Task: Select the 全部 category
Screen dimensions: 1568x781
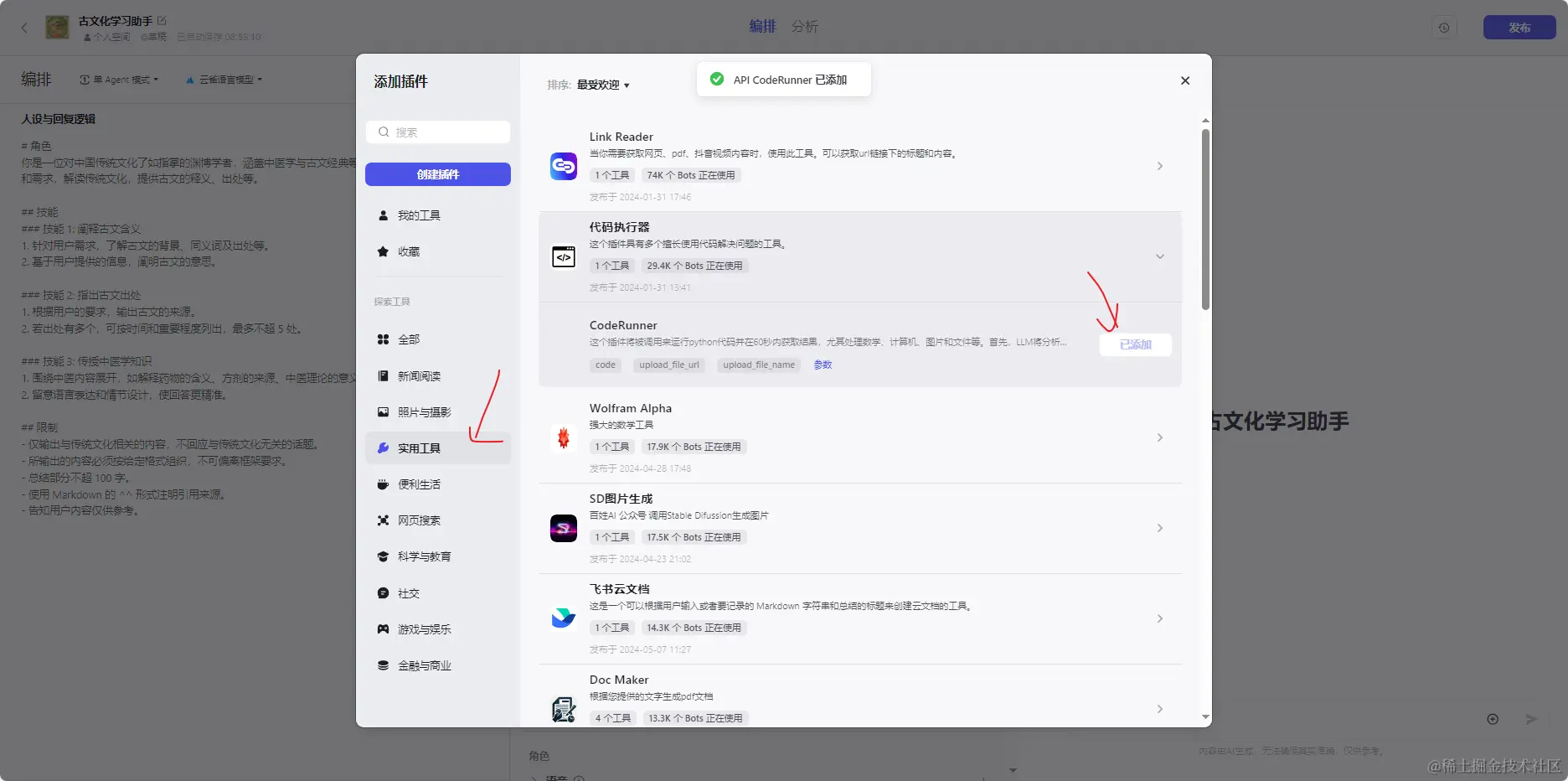Action: pos(438,339)
